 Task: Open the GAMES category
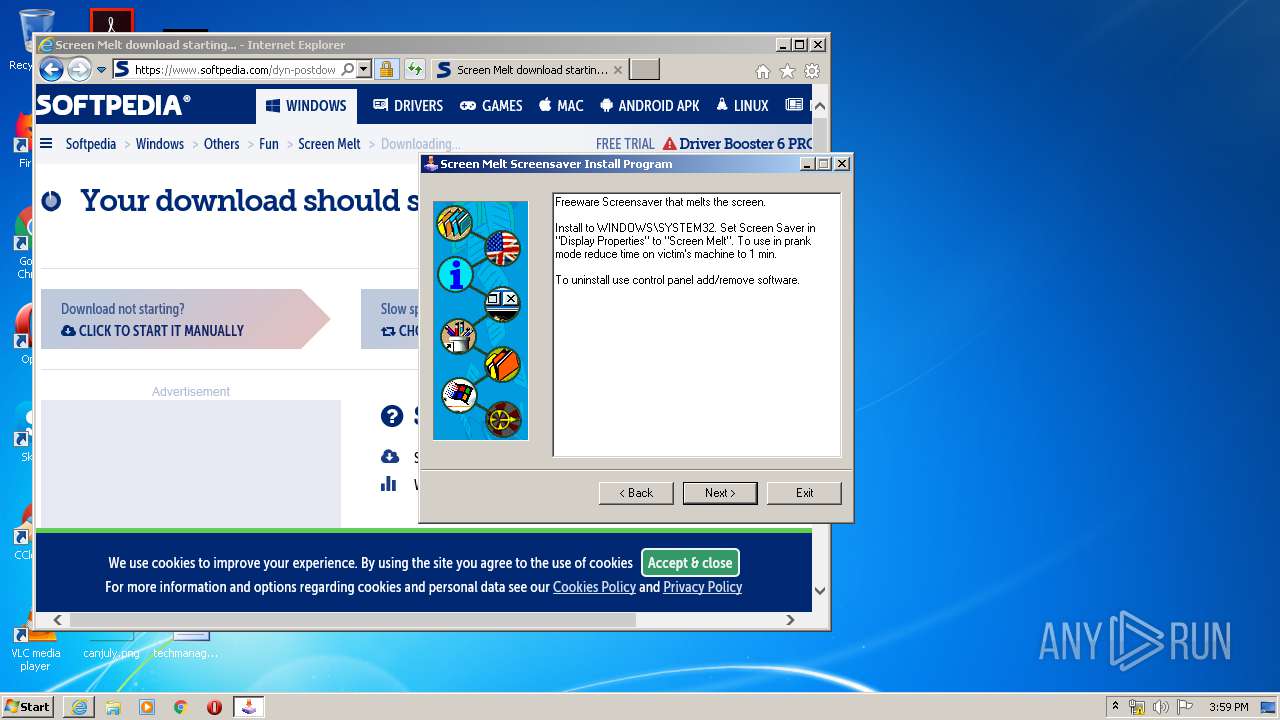tap(491, 106)
